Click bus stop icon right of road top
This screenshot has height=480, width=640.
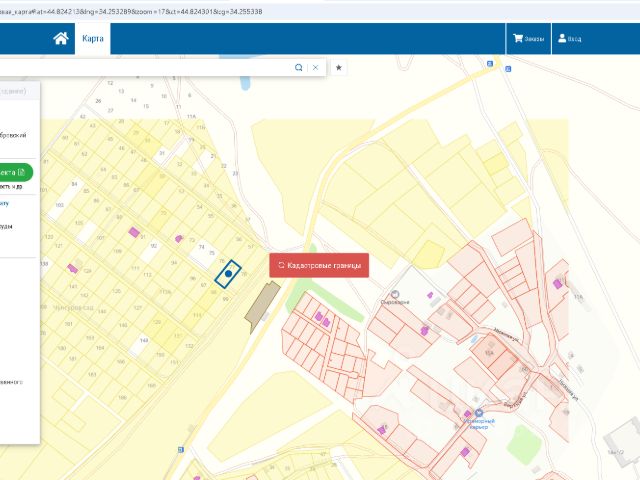point(508,69)
